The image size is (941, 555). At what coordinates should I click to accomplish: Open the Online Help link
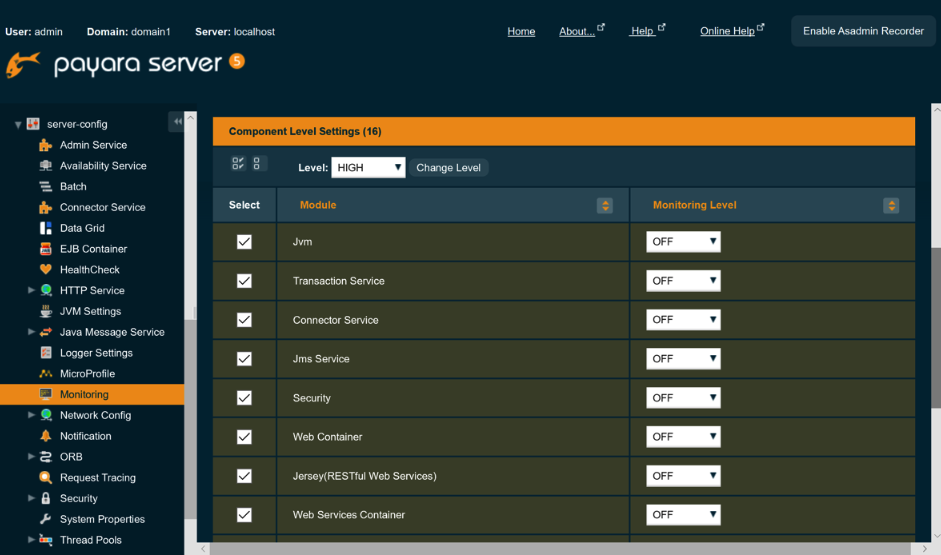(x=727, y=31)
